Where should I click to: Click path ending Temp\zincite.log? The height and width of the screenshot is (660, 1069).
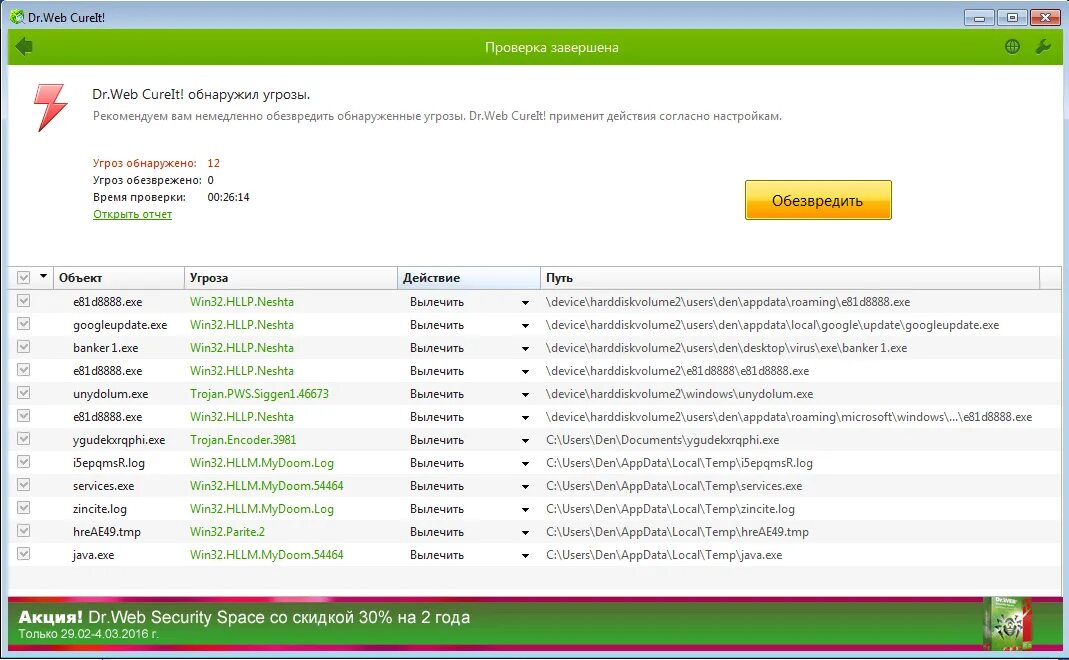pos(670,509)
